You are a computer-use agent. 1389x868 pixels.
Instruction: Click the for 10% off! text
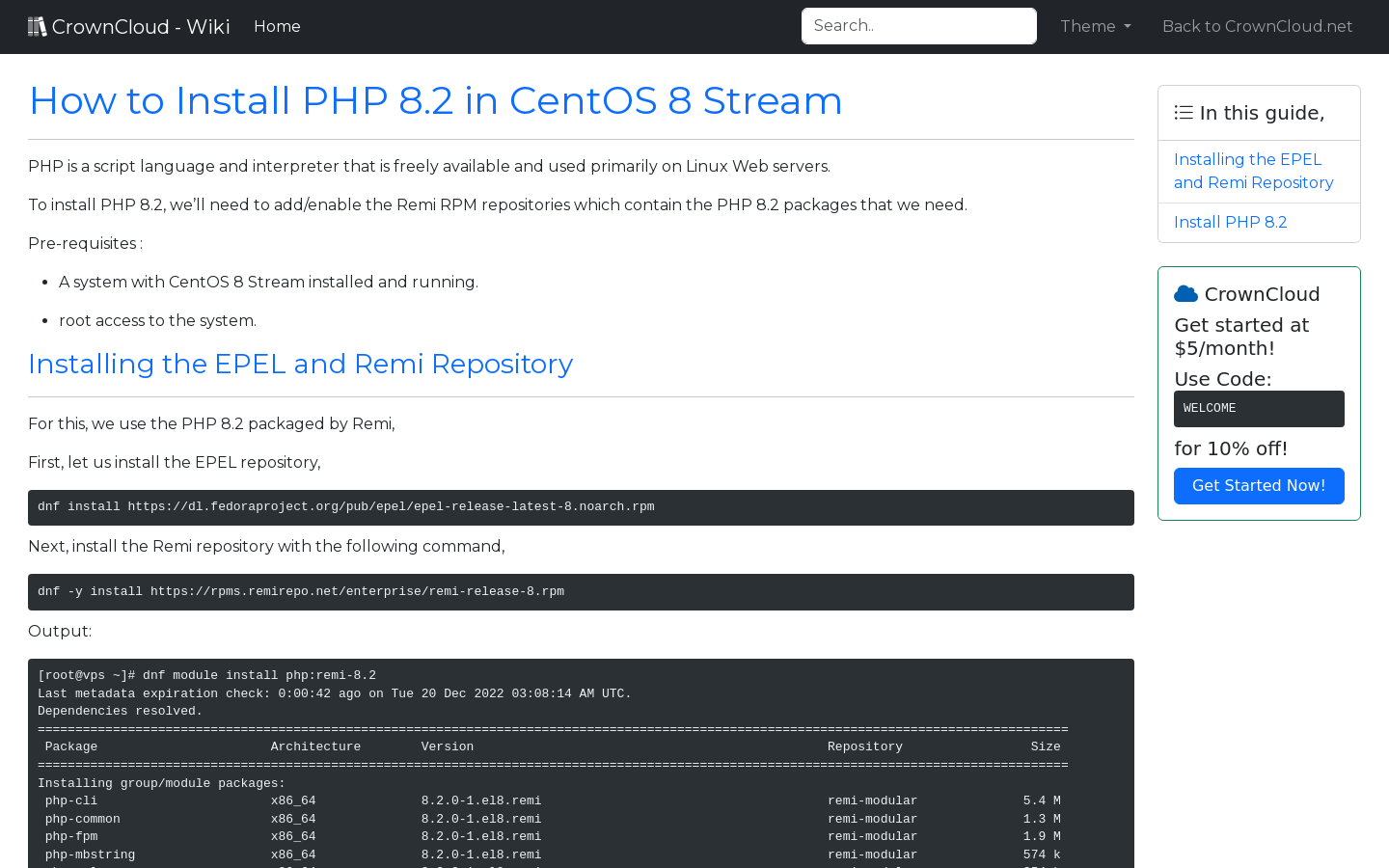[x=1231, y=448]
